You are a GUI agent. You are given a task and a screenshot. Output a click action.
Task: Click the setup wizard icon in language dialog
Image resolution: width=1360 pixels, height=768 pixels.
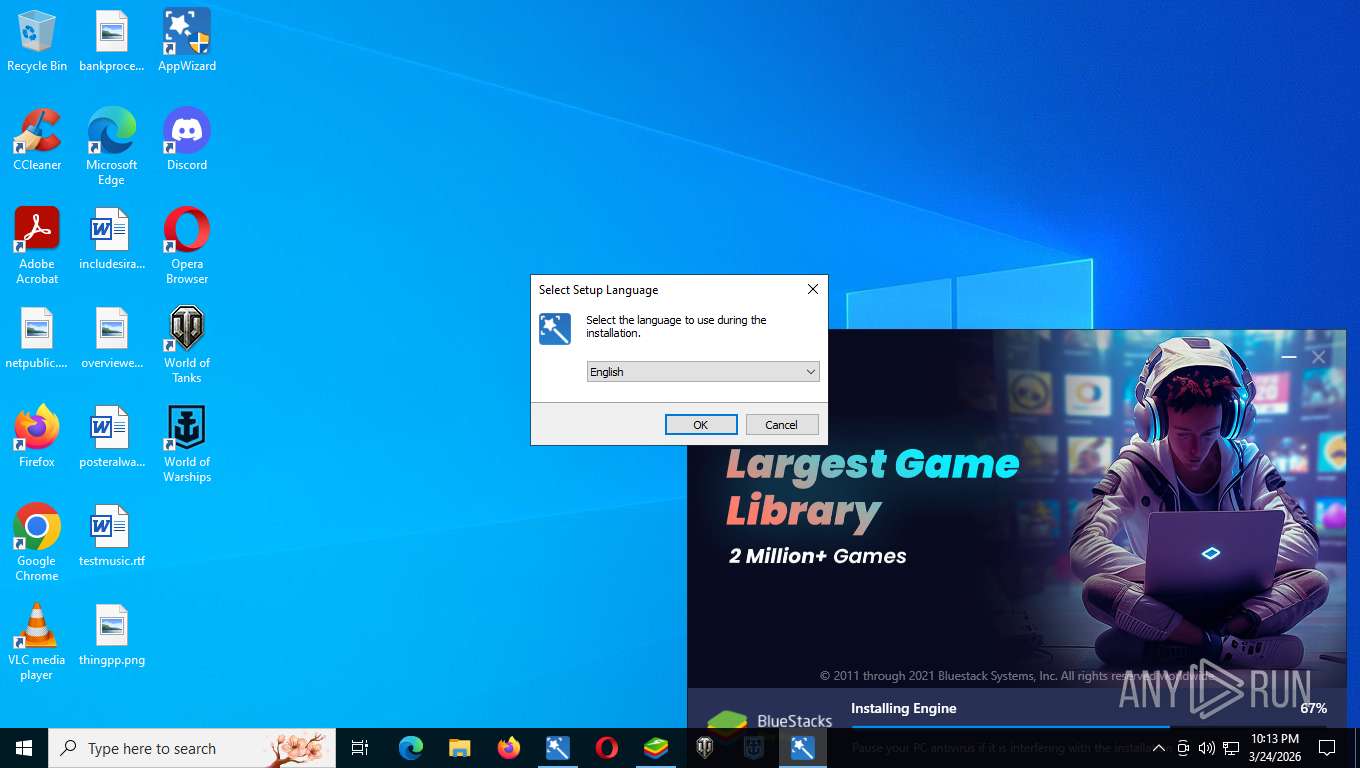[555, 329]
